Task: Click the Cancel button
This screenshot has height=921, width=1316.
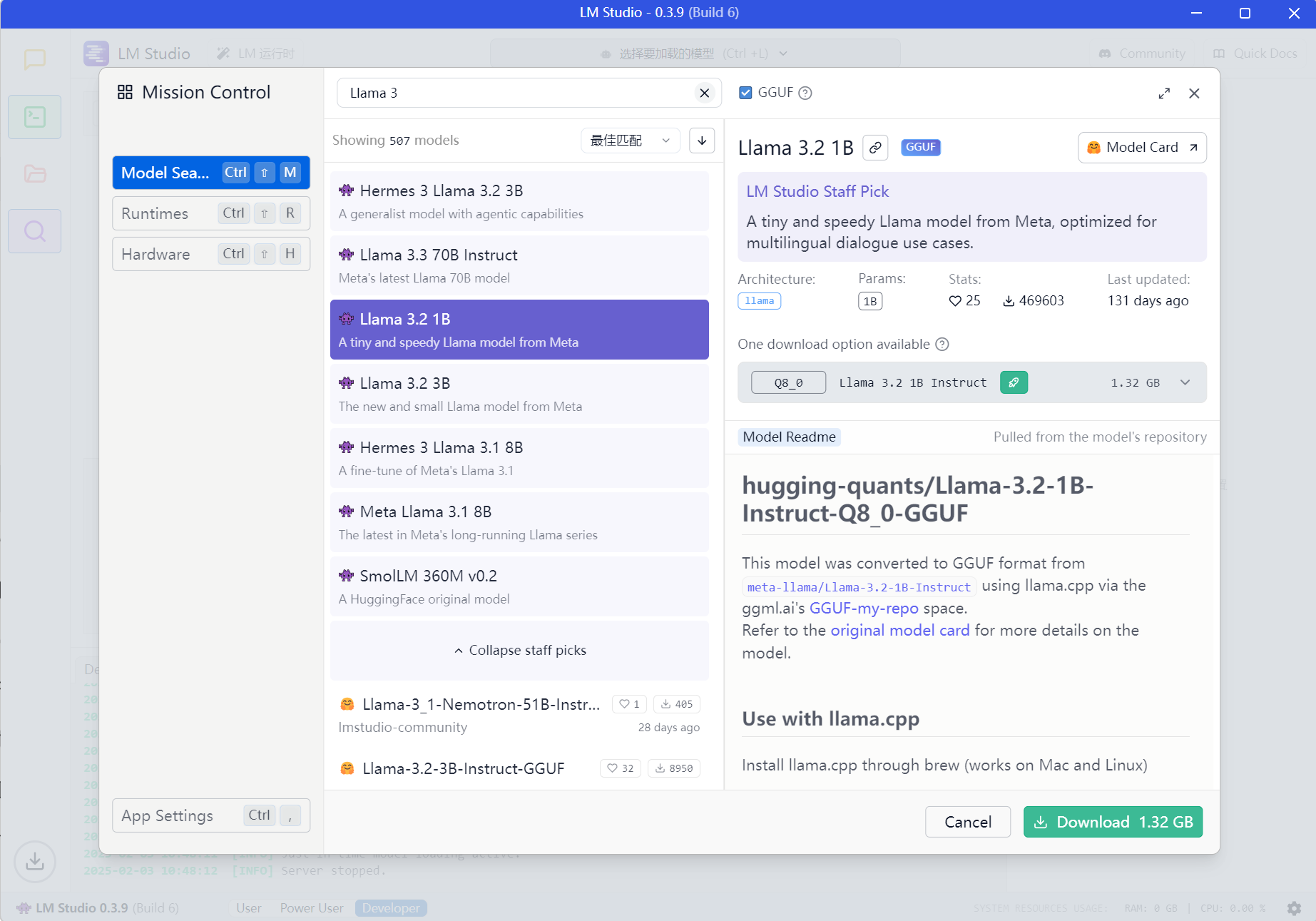Action: click(968, 822)
